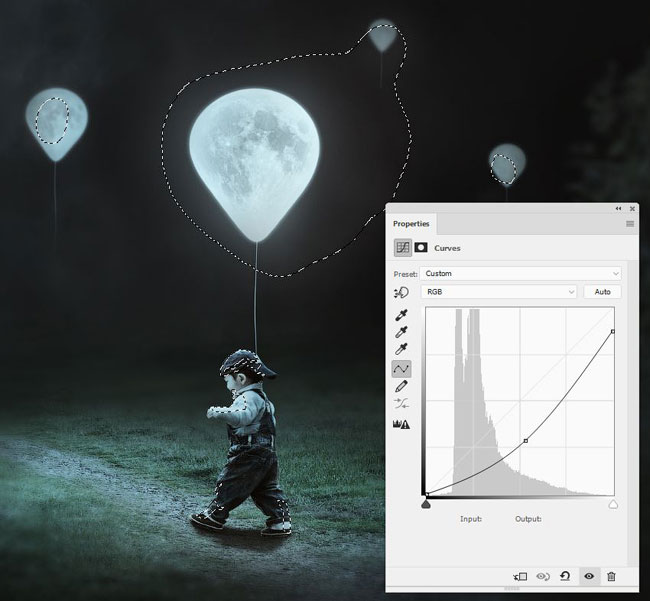Click the histogram clipping warning icon
The width and height of the screenshot is (650, 601).
point(401,424)
